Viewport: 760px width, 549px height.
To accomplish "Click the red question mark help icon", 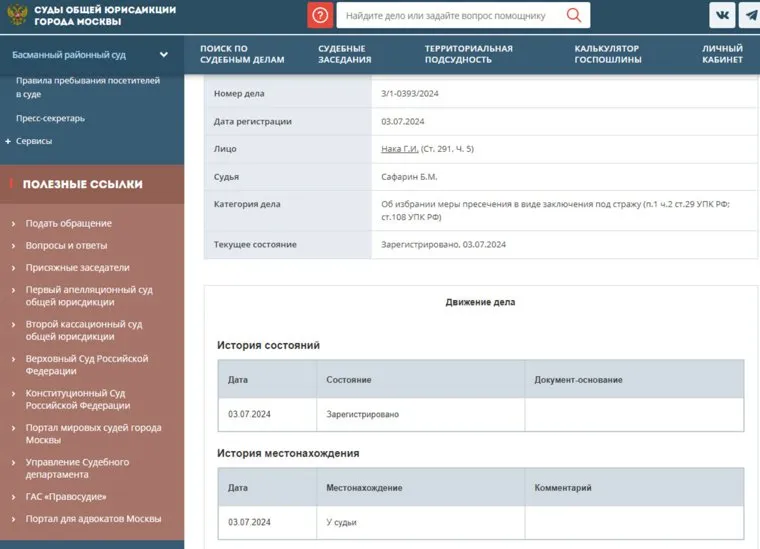I will click(x=320, y=15).
